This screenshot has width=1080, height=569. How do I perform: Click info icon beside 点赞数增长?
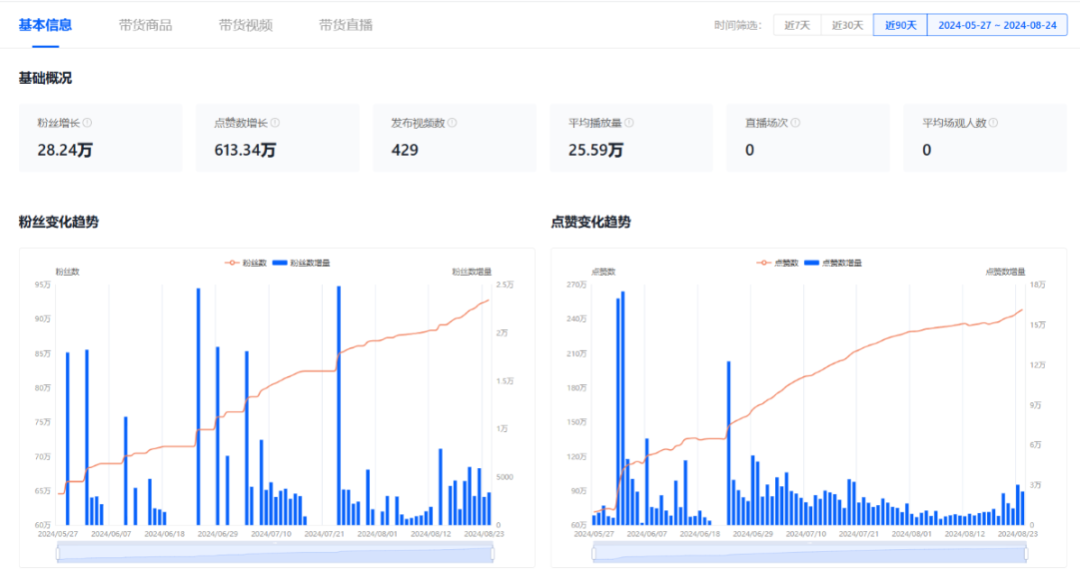click(275, 123)
